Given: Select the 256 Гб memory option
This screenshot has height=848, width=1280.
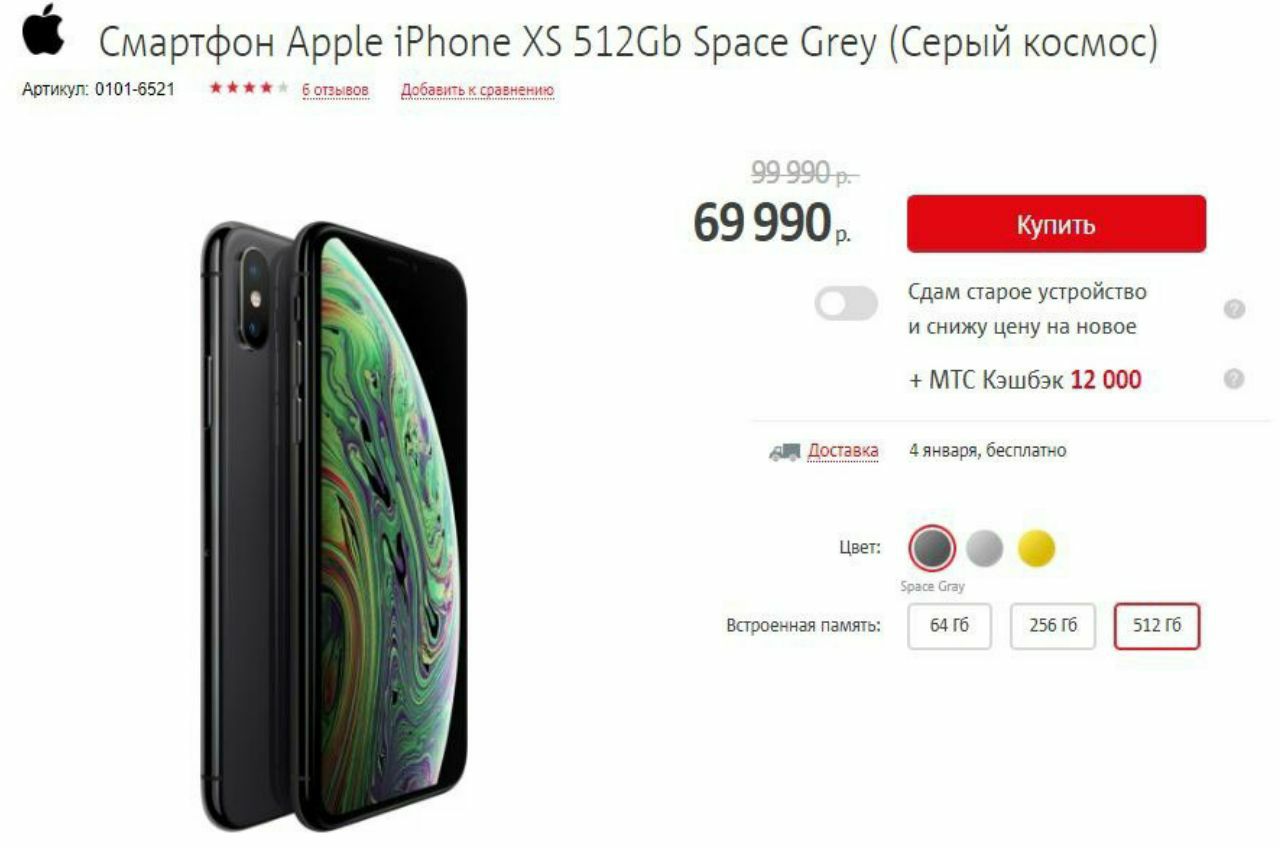Looking at the screenshot, I should tap(1053, 627).
